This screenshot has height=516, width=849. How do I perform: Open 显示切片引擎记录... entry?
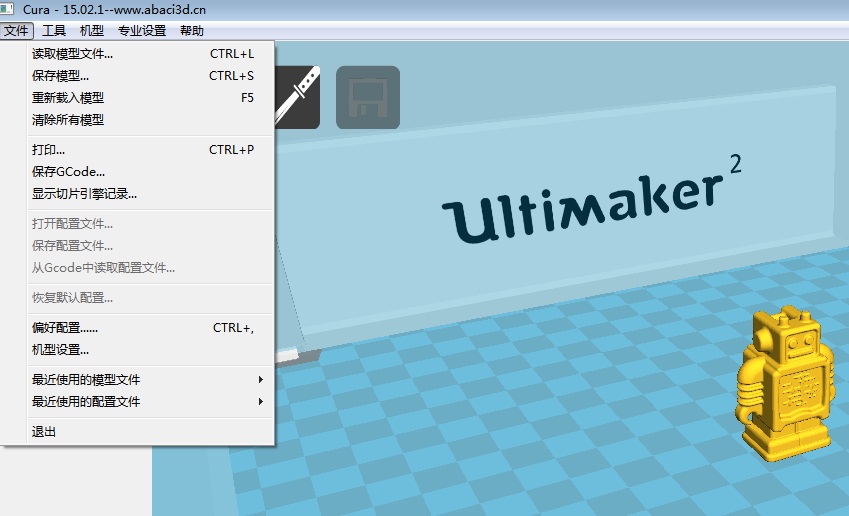150,194
